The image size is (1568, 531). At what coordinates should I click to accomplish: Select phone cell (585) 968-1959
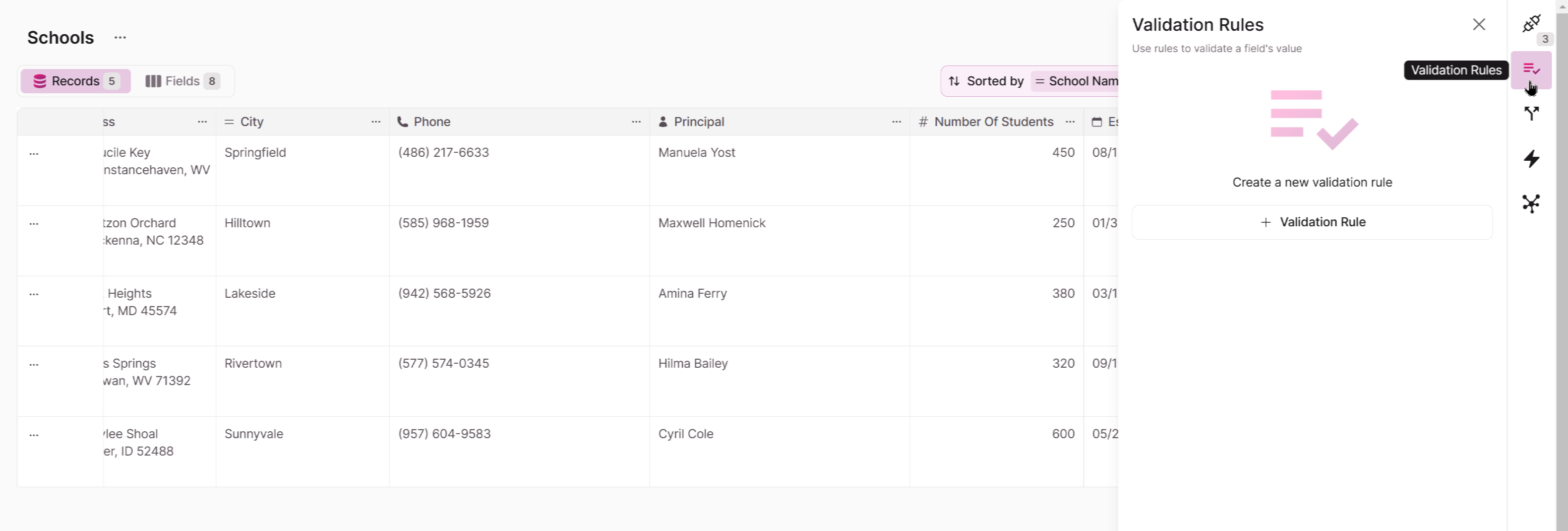click(519, 241)
